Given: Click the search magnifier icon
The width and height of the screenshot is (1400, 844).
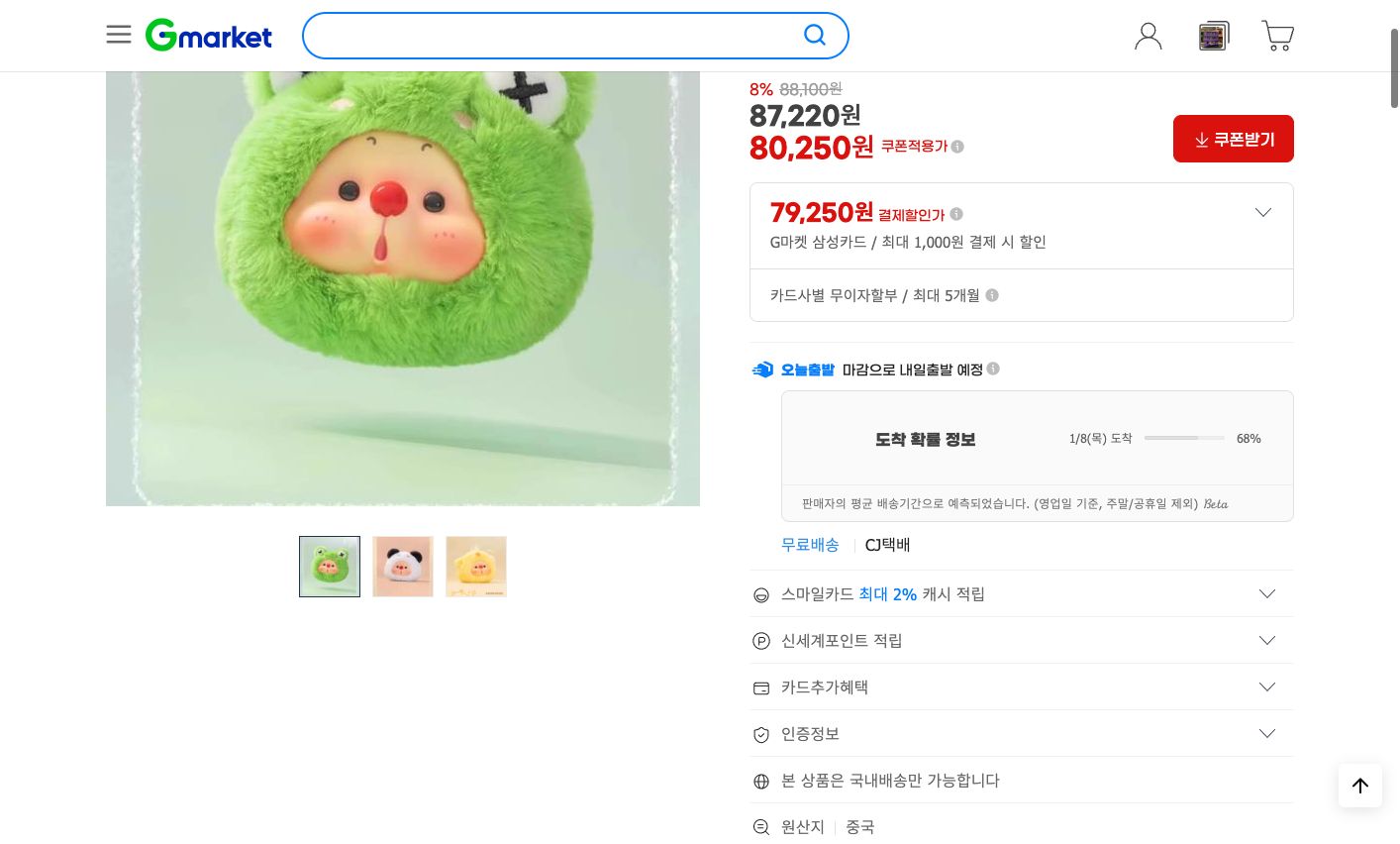Looking at the screenshot, I should point(814,35).
